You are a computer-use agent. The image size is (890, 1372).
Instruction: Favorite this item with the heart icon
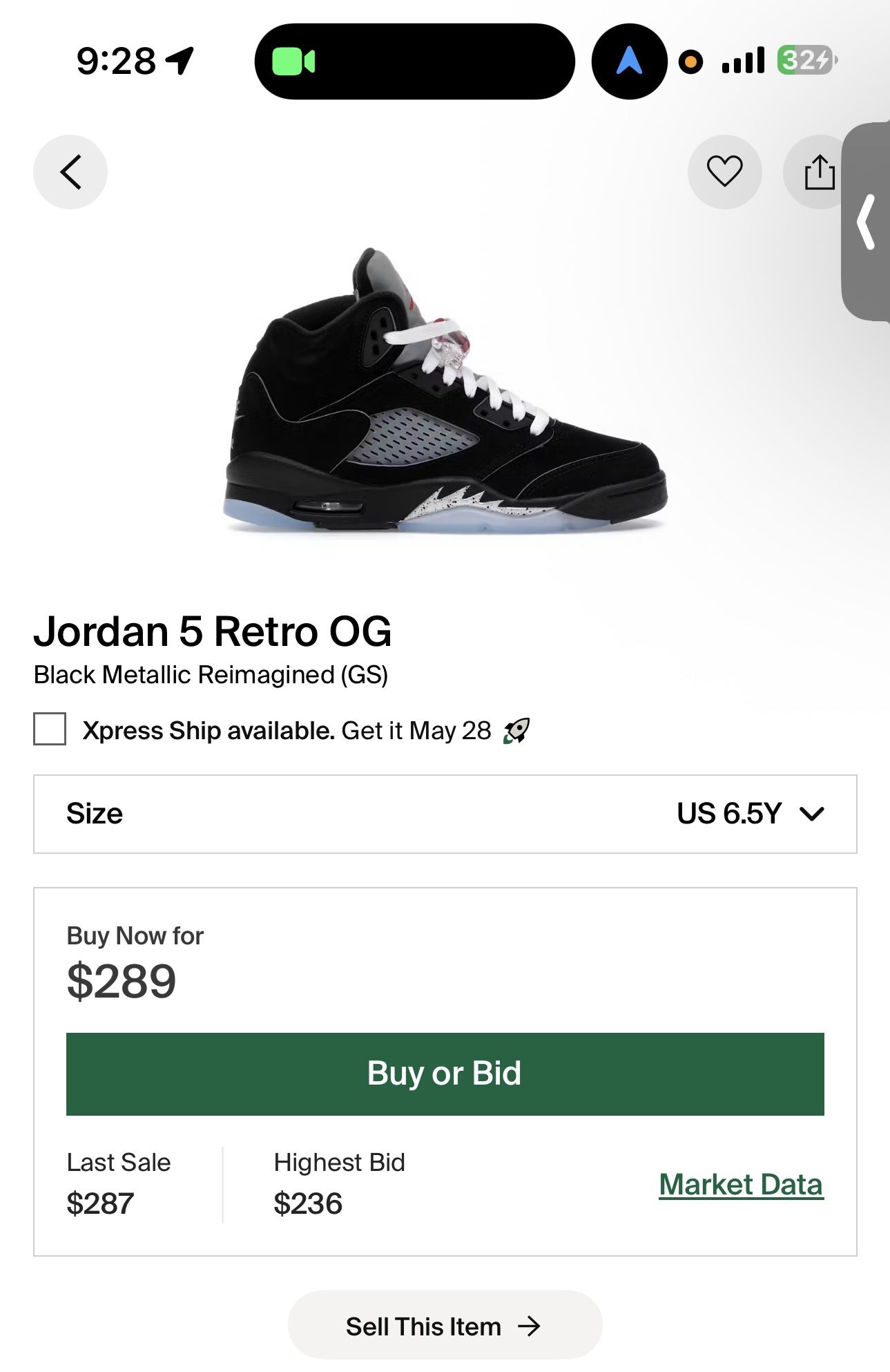724,171
